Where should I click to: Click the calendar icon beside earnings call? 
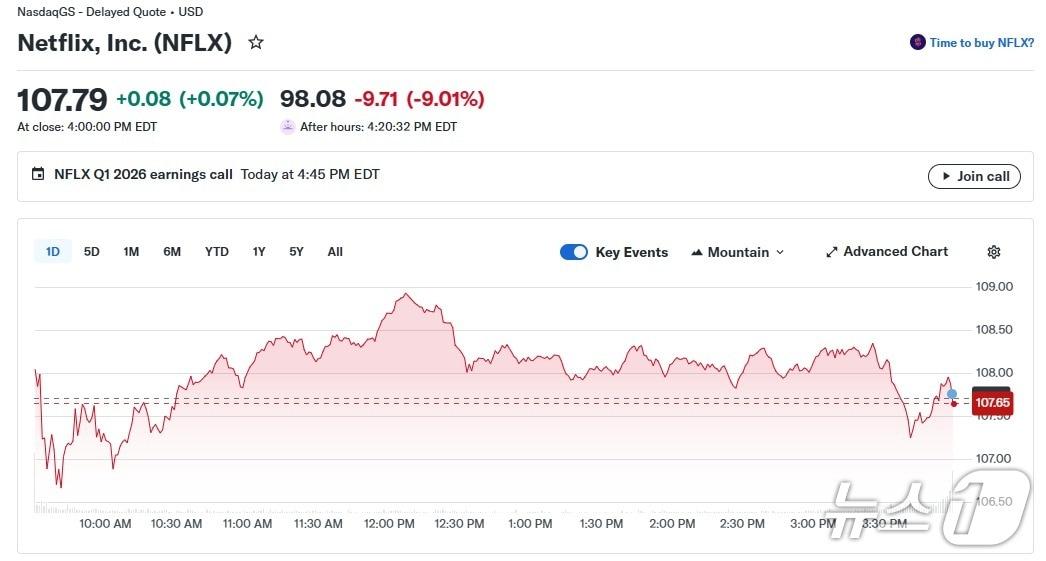(x=38, y=174)
